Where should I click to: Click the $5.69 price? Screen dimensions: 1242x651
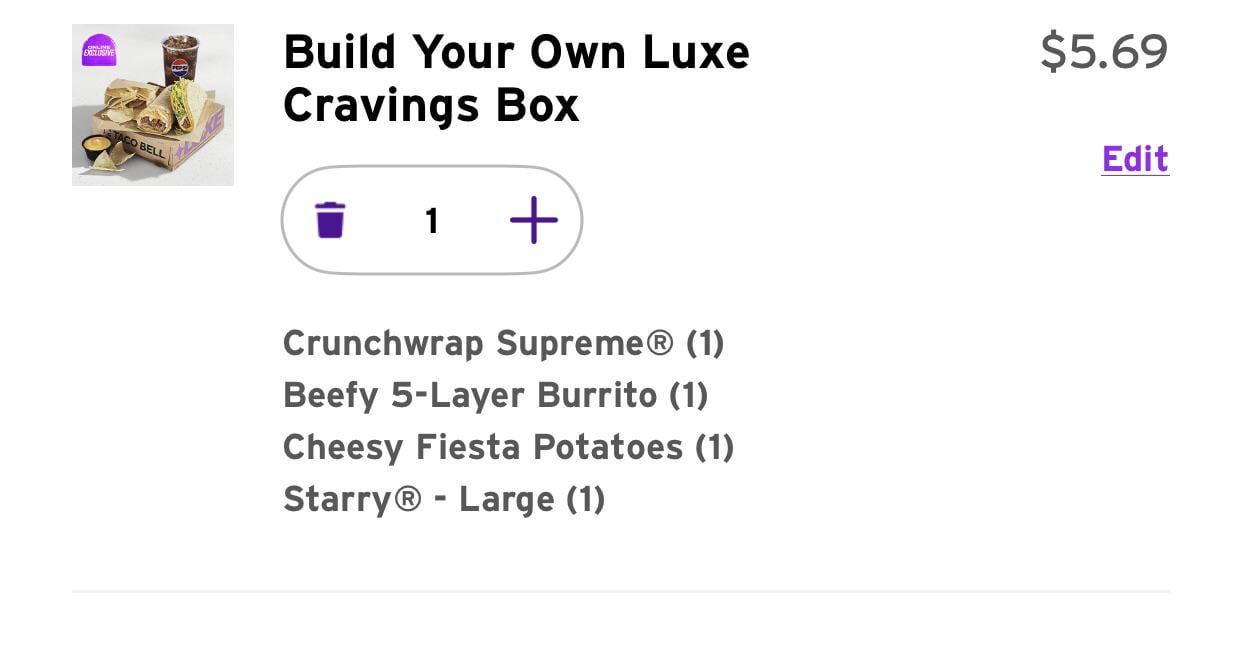[x=1104, y=51]
